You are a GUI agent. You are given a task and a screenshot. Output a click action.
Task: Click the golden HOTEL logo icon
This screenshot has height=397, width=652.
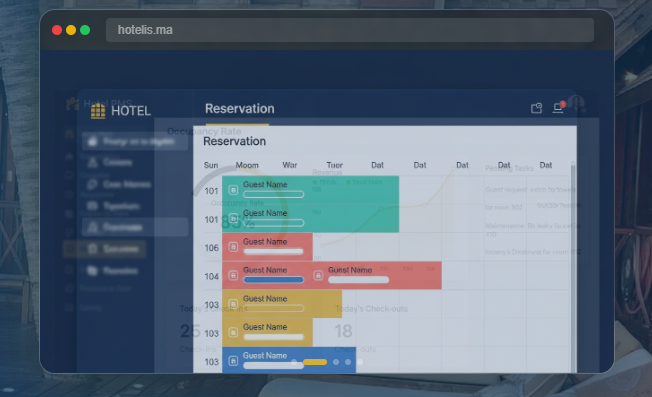click(98, 111)
